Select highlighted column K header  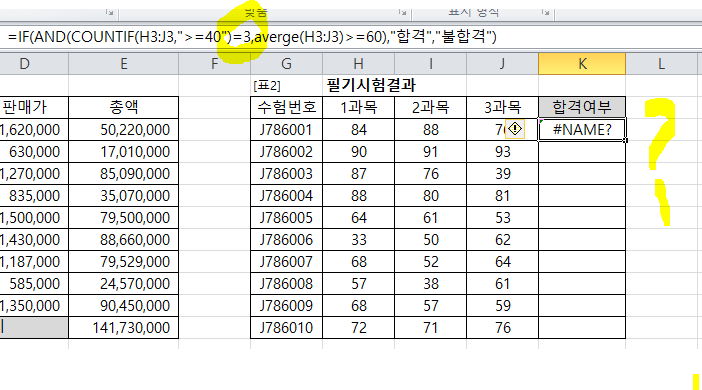(582, 64)
